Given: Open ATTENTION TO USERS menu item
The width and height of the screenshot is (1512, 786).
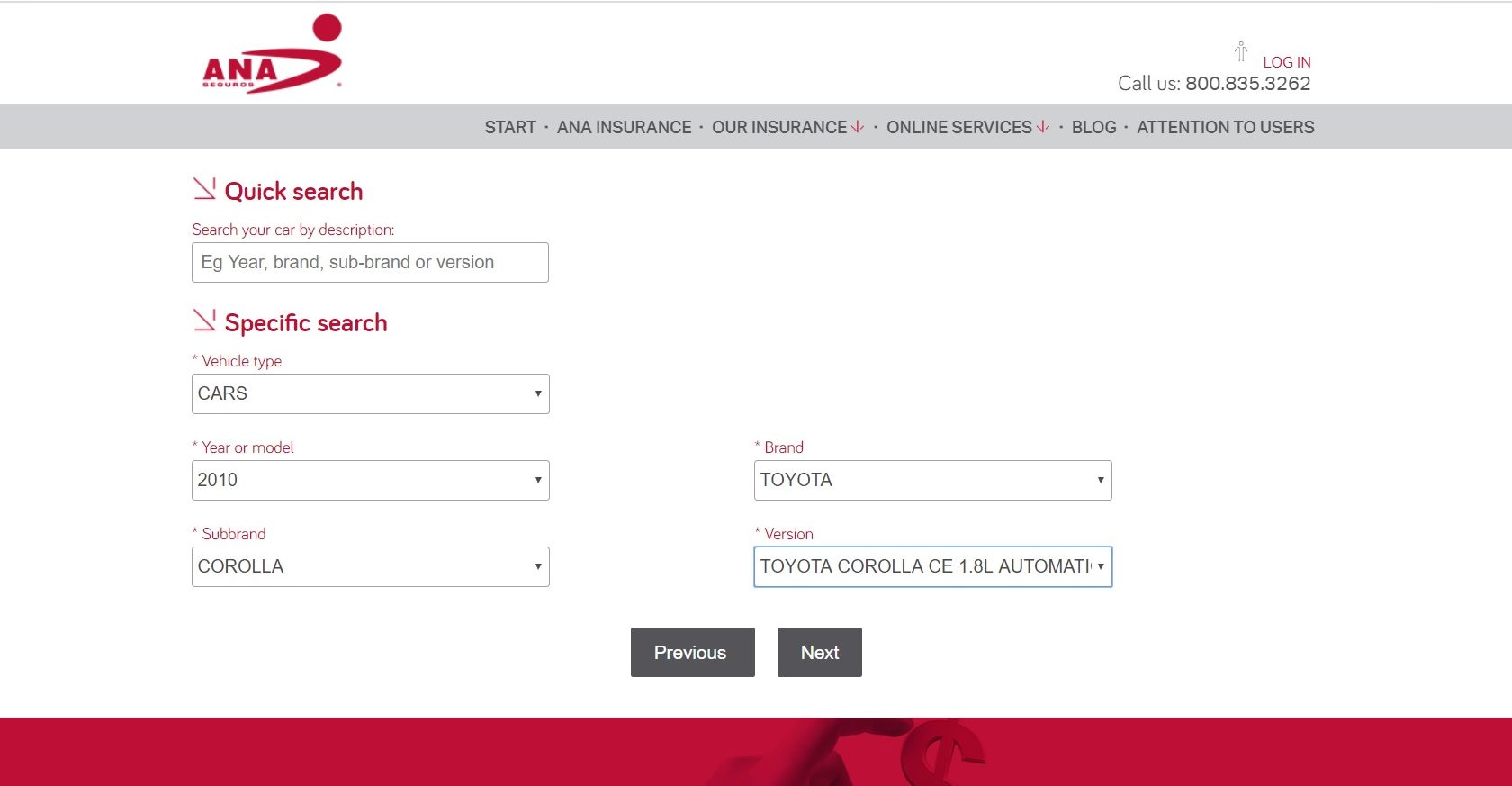Looking at the screenshot, I should click(x=1225, y=127).
